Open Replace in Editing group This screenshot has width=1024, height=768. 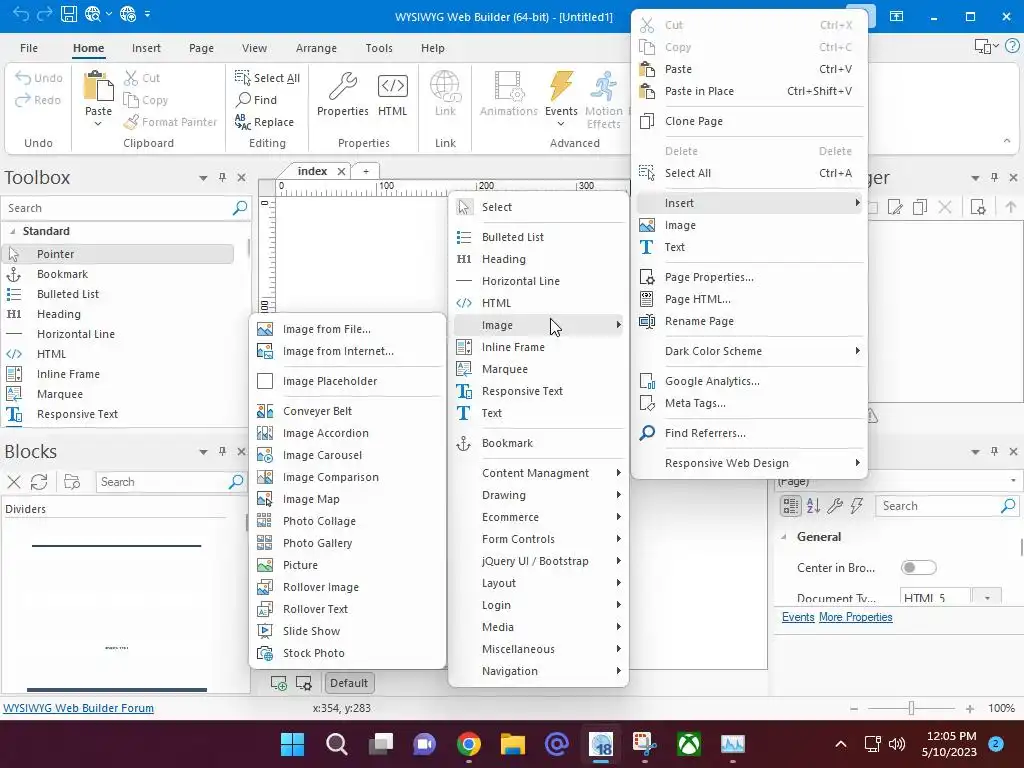[x=264, y=122]
